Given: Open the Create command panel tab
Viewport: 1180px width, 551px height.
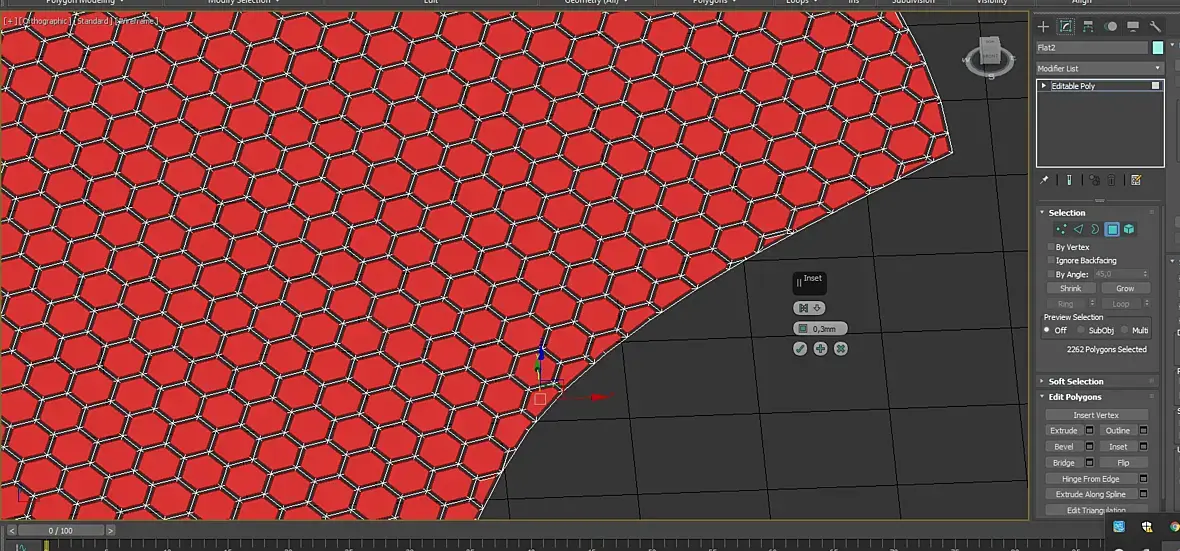Looking at the screenshot, I should 1043,26.
